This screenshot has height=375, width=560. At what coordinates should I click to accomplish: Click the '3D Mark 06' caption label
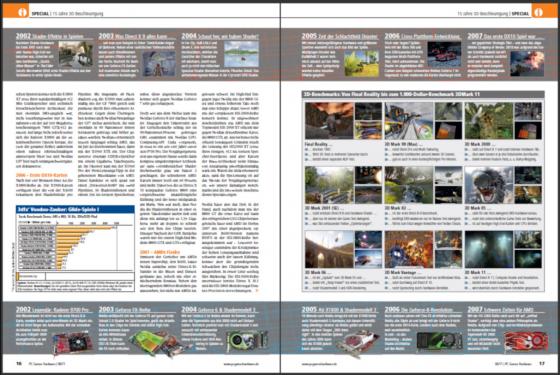pos(318,272)
